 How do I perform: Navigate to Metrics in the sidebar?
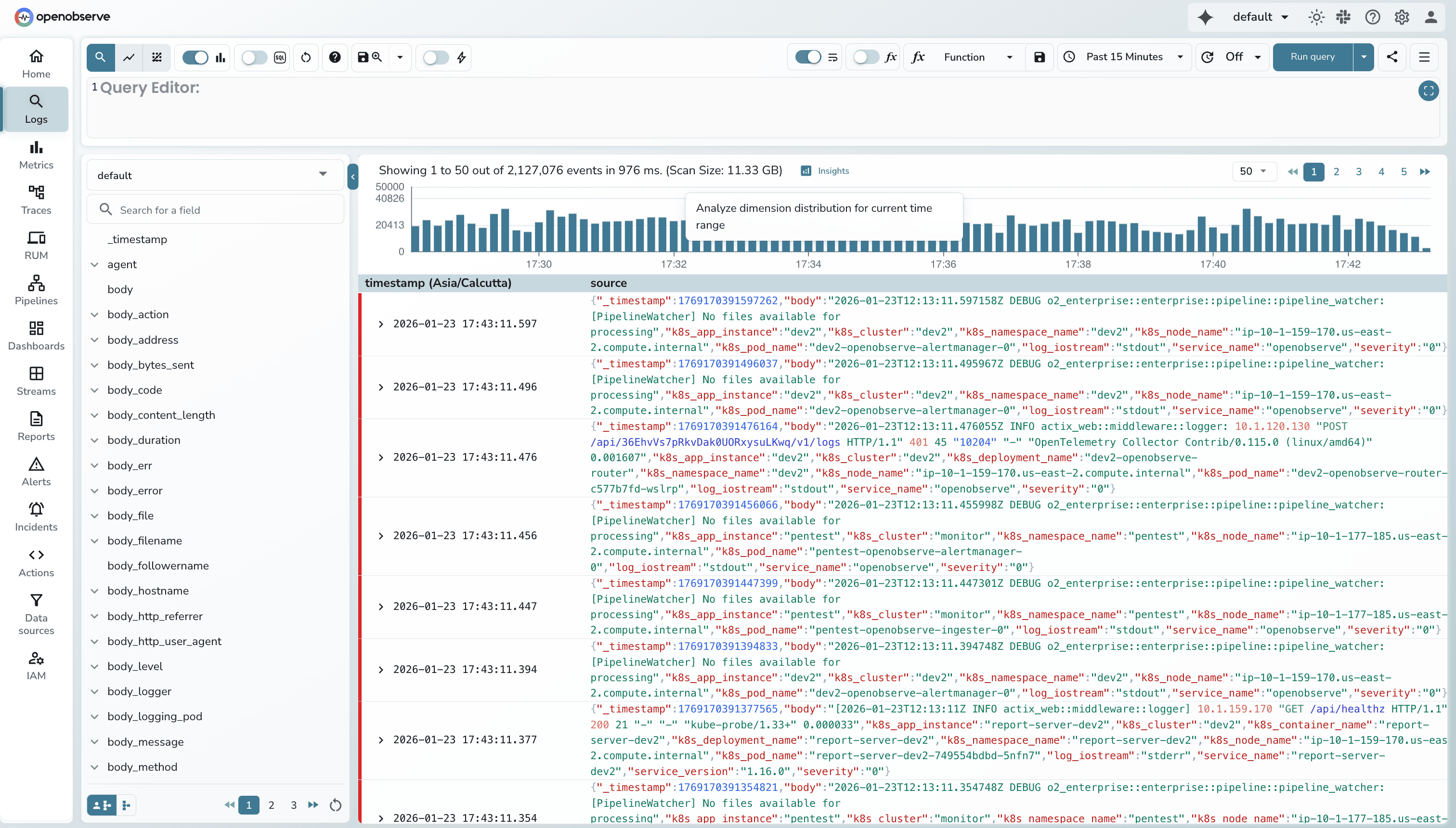coord(35,155)
